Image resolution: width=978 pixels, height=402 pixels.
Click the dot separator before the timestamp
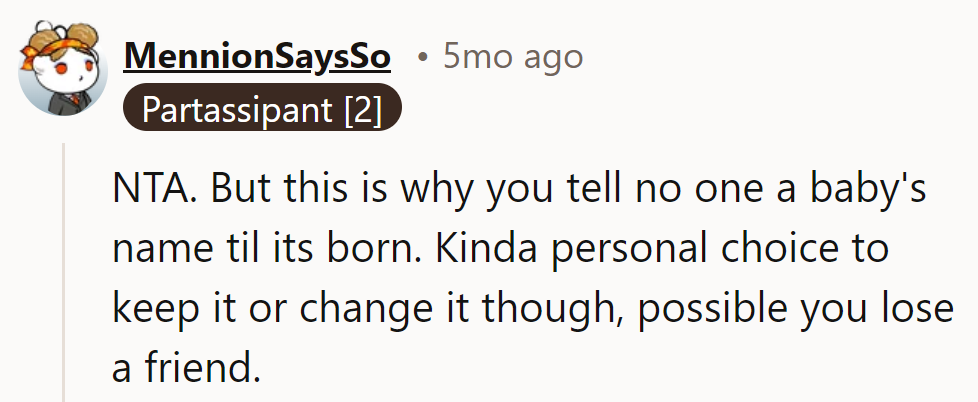(x=424, y=58)
